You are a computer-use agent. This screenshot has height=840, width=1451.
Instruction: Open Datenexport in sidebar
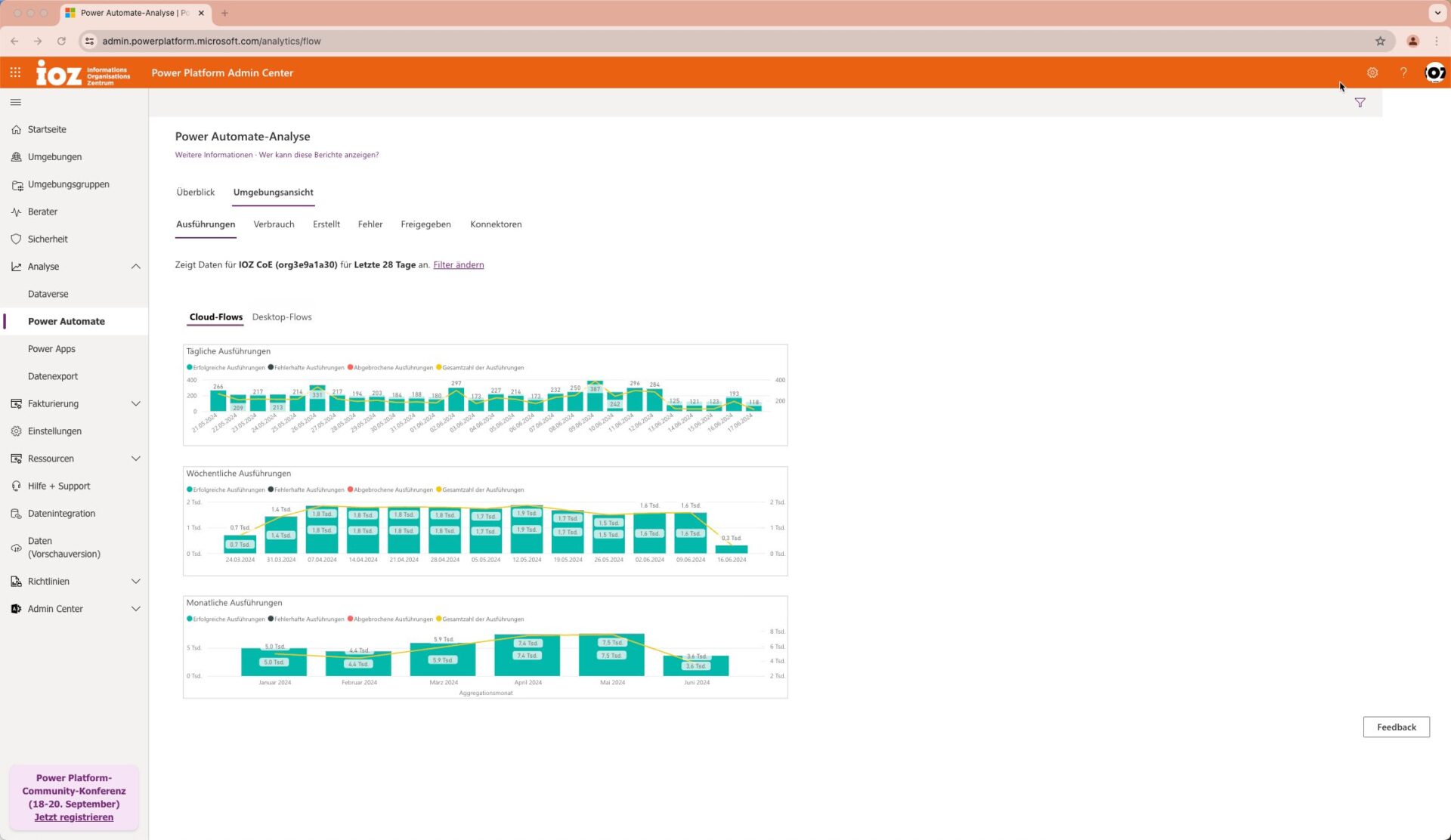[x=53, y=376]
